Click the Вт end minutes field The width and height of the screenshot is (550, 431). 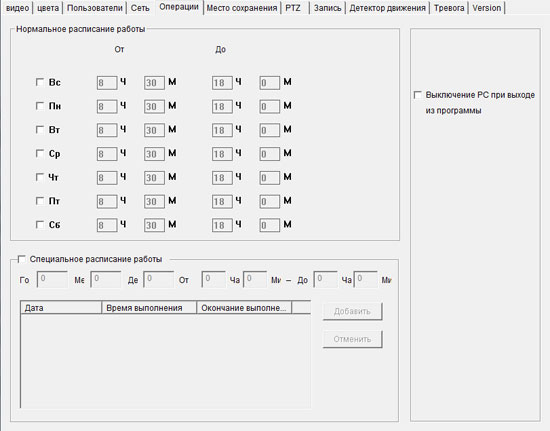pos(269,130)
